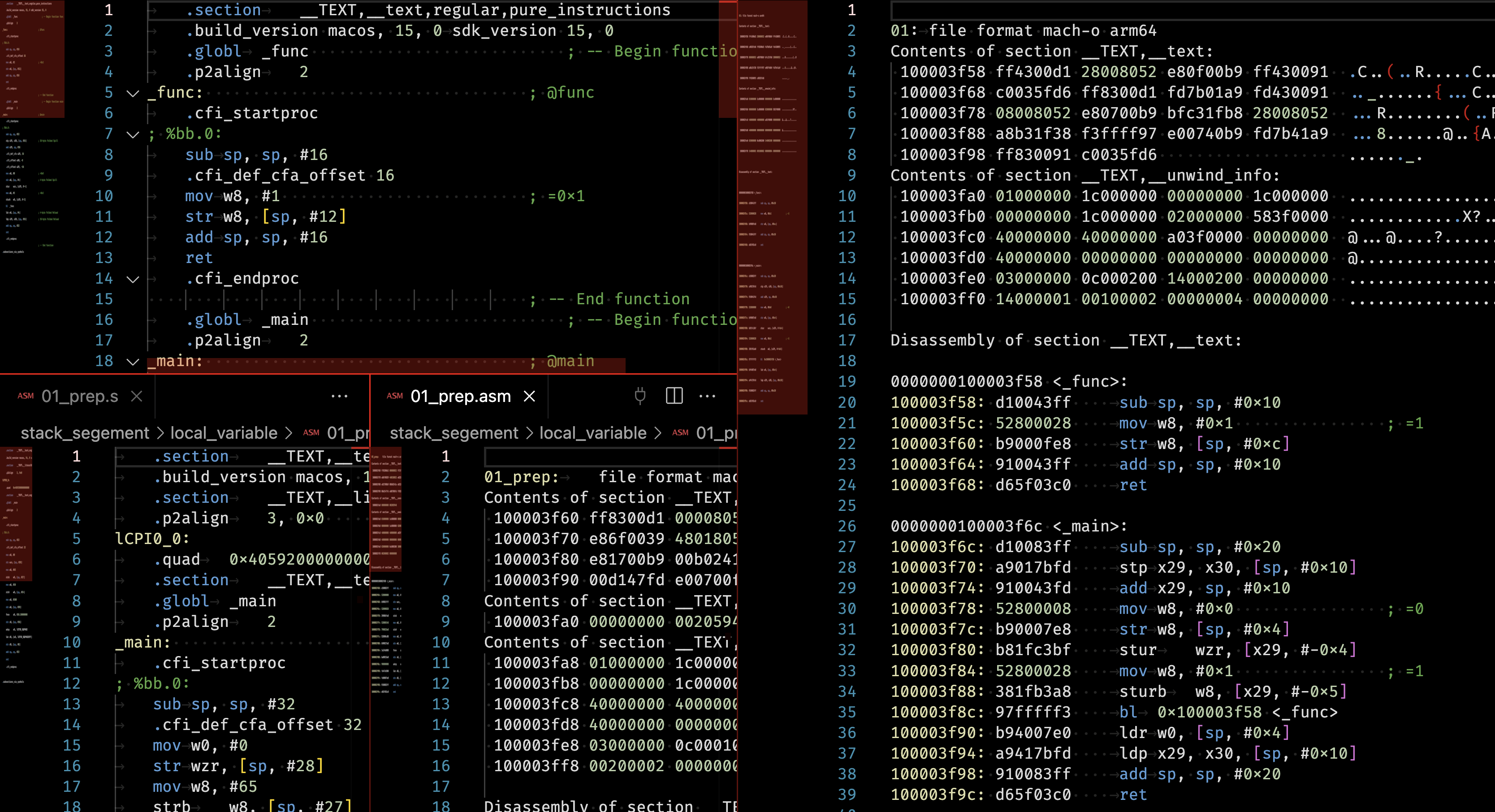Collapse the %bb.0 comment fold chevron
1495x812 pixels.
(133, 134)
